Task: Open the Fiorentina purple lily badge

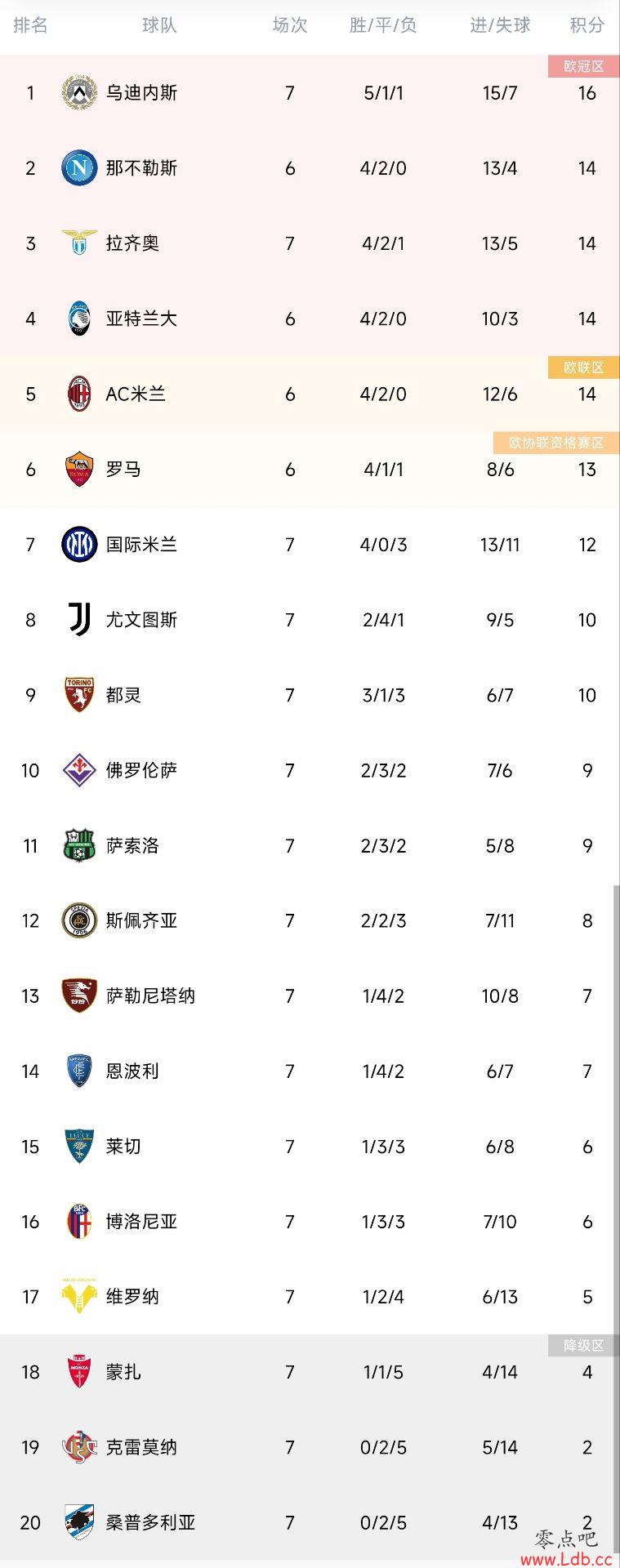Action: pyautogui.click(x=79, y=770)
